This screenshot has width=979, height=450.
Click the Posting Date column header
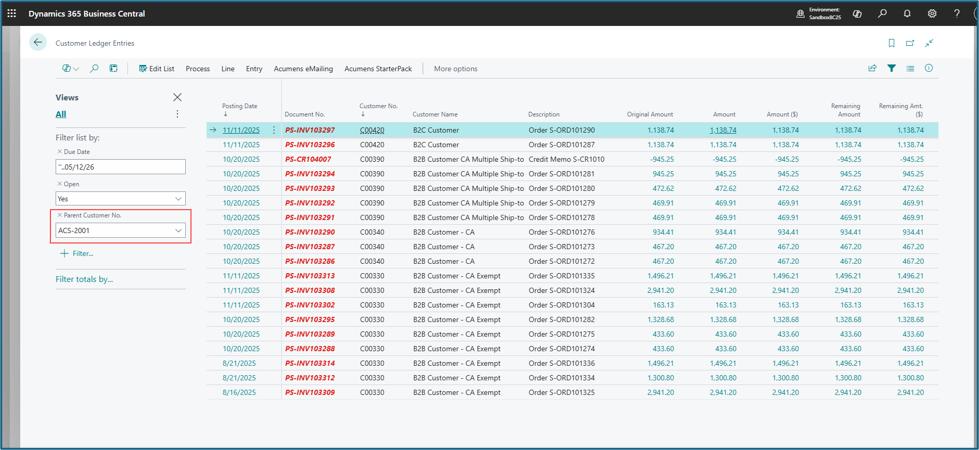tap(240, 106)
